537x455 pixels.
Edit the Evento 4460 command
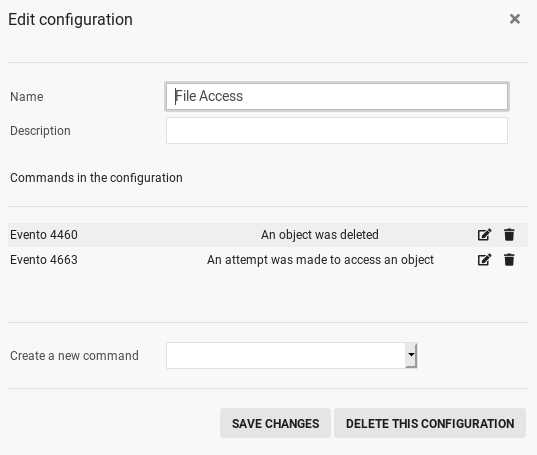coord(484,235)
